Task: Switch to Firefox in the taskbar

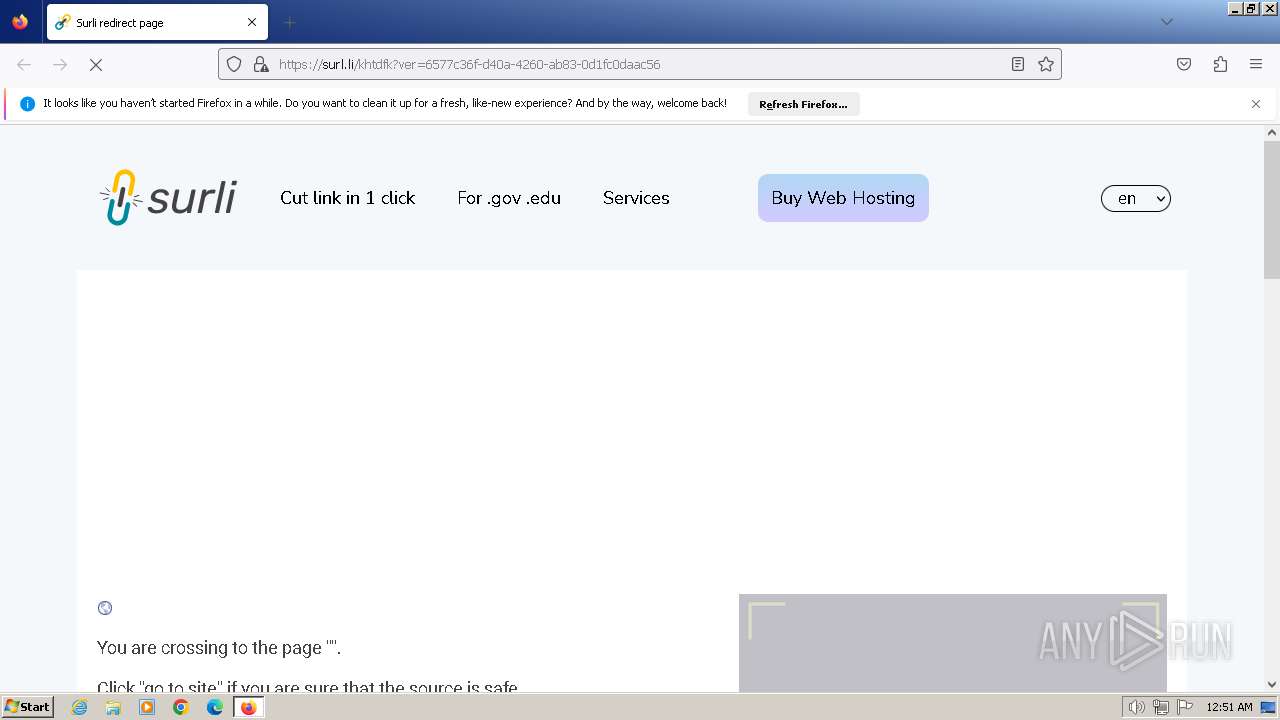Action: (x=248, y=707)
